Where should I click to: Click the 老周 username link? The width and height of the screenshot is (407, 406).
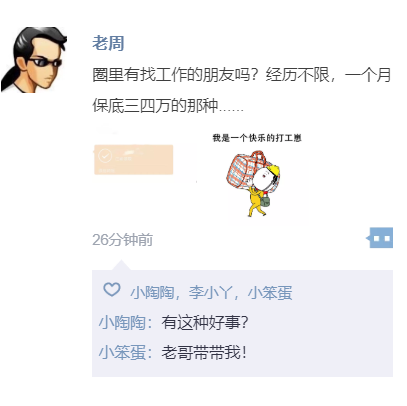(108, 43)
